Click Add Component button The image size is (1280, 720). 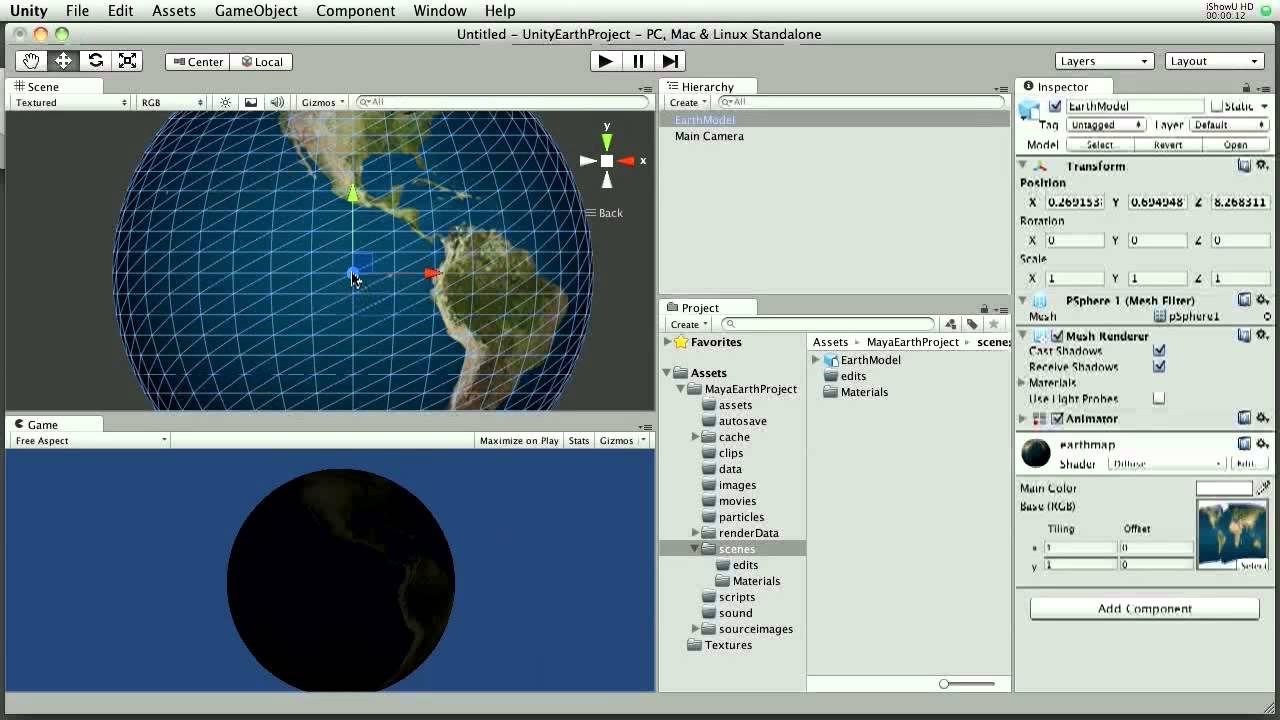coord(1145,608)
